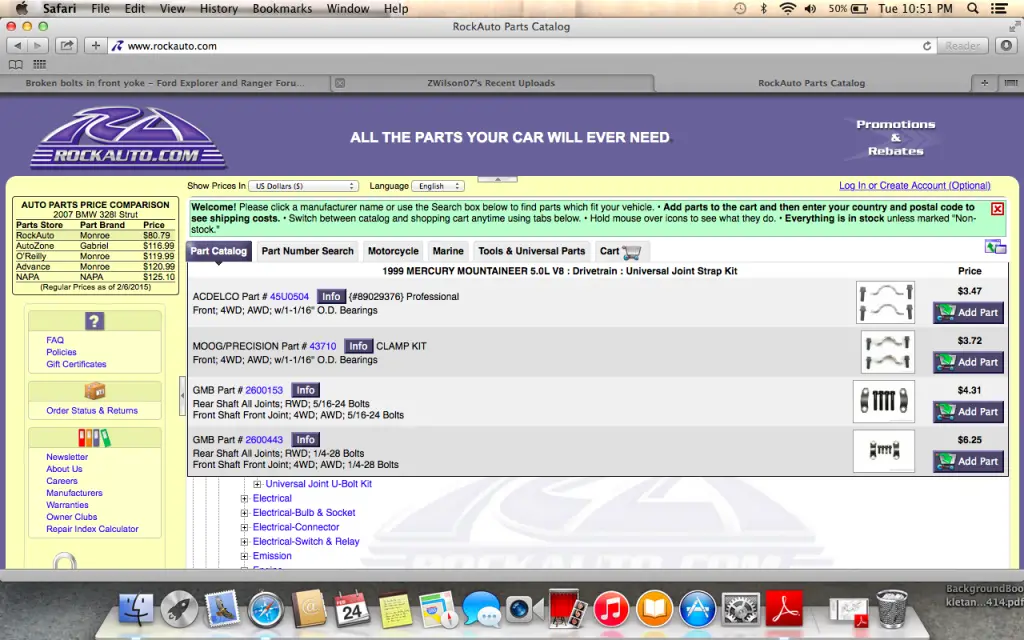Show Info for ACDelco part 45U0504
This screenshot has width=1024, height=640.
[x=331, y=296]
